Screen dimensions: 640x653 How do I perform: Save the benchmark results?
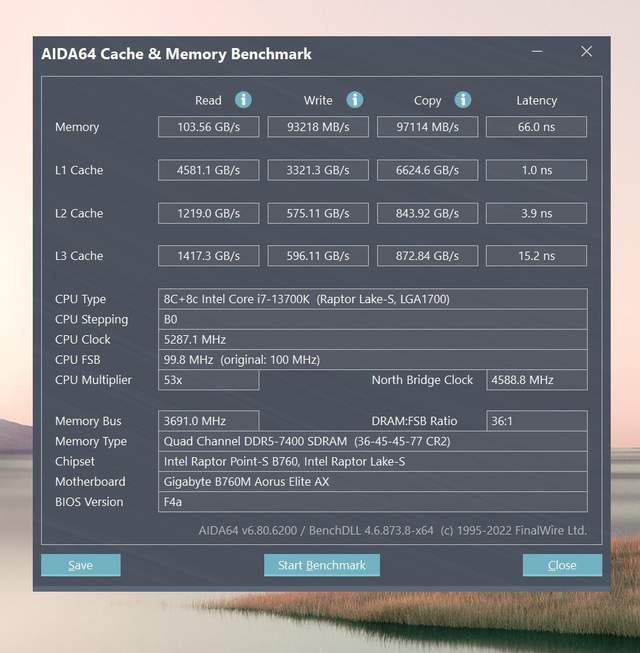pos(81,565)
